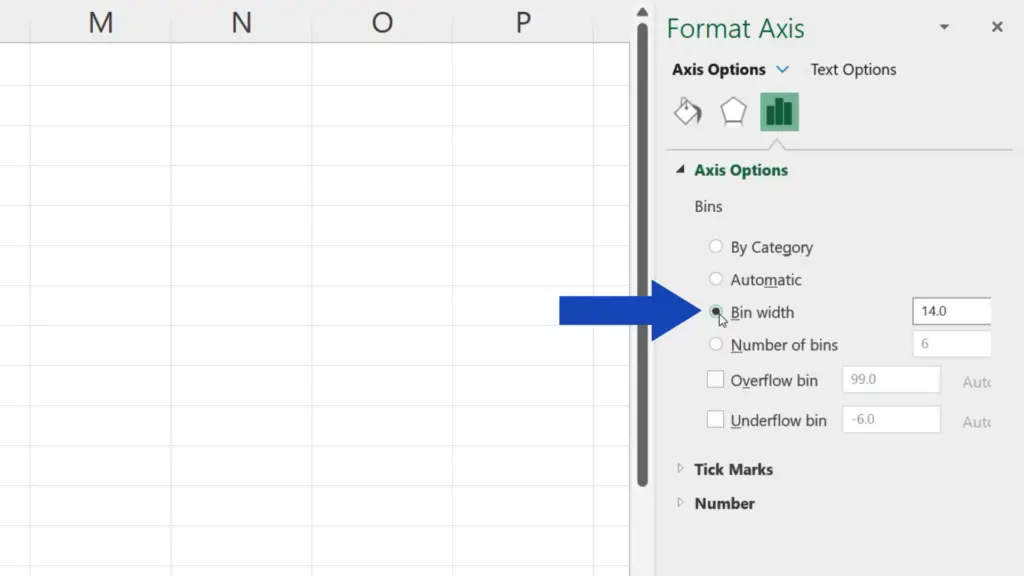The image size is (1024, 576).
Task: Select the Bin width radio button
Action: (716, 312)
